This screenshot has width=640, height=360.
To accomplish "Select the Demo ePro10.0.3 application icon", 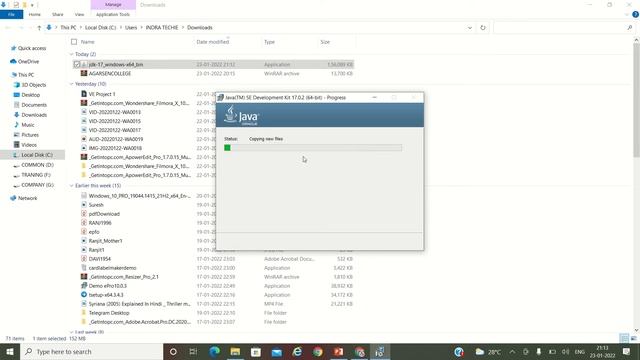I will 84,286.
